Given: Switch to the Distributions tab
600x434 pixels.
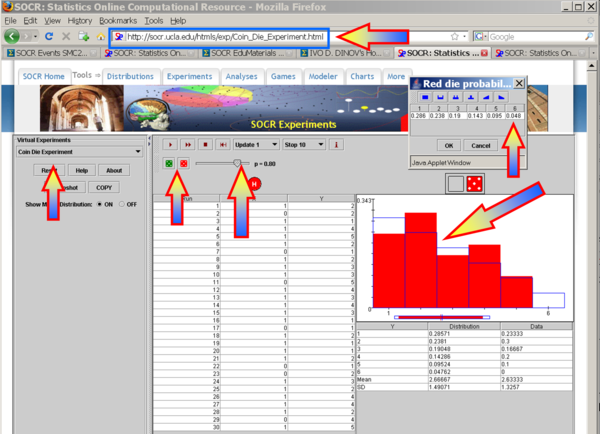Looking at the screenshot, I should pyautogui.click(x=130, y=76).
